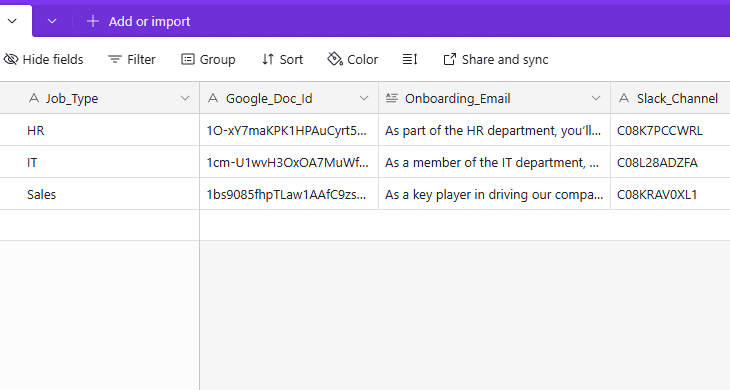The width and height of the screenshot is (730, 390).
Task: Open the Google_Doc_Id column dropdown arrow
Action: pyautogui.click(x=364, y=98)
